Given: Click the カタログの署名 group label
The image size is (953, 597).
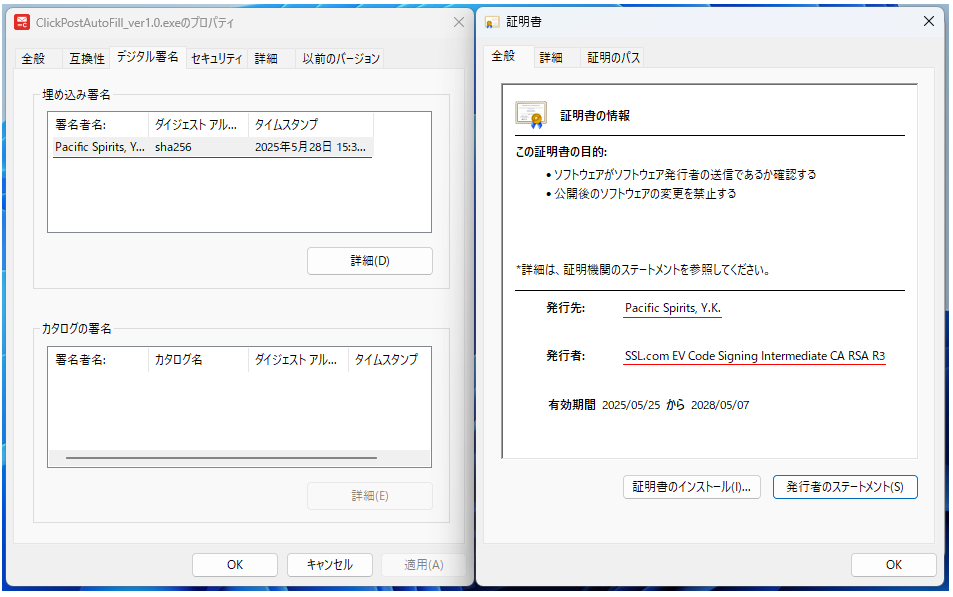Looking at the screenshot, I should tap(76, 329).
